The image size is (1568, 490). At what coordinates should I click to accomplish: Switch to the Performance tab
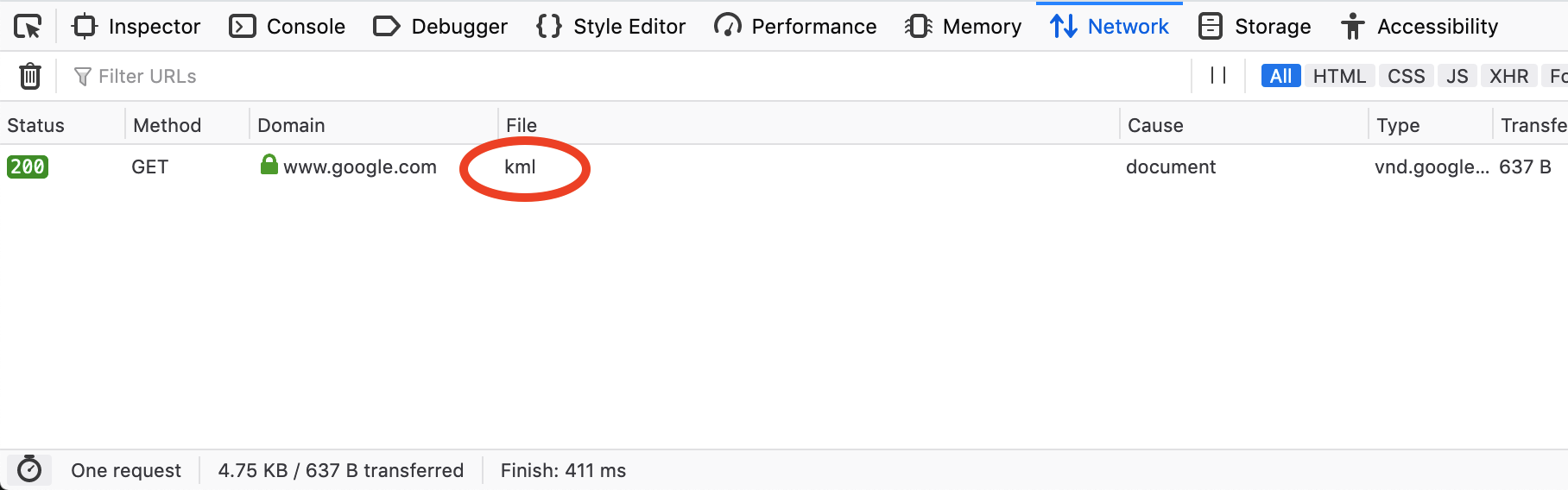click(x=795, y=27)
